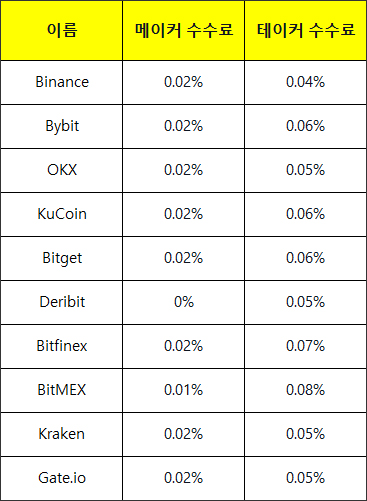Select the Deribit name cell
The width and height of the screenshot is (367, 501).
[x=62, y=302]
